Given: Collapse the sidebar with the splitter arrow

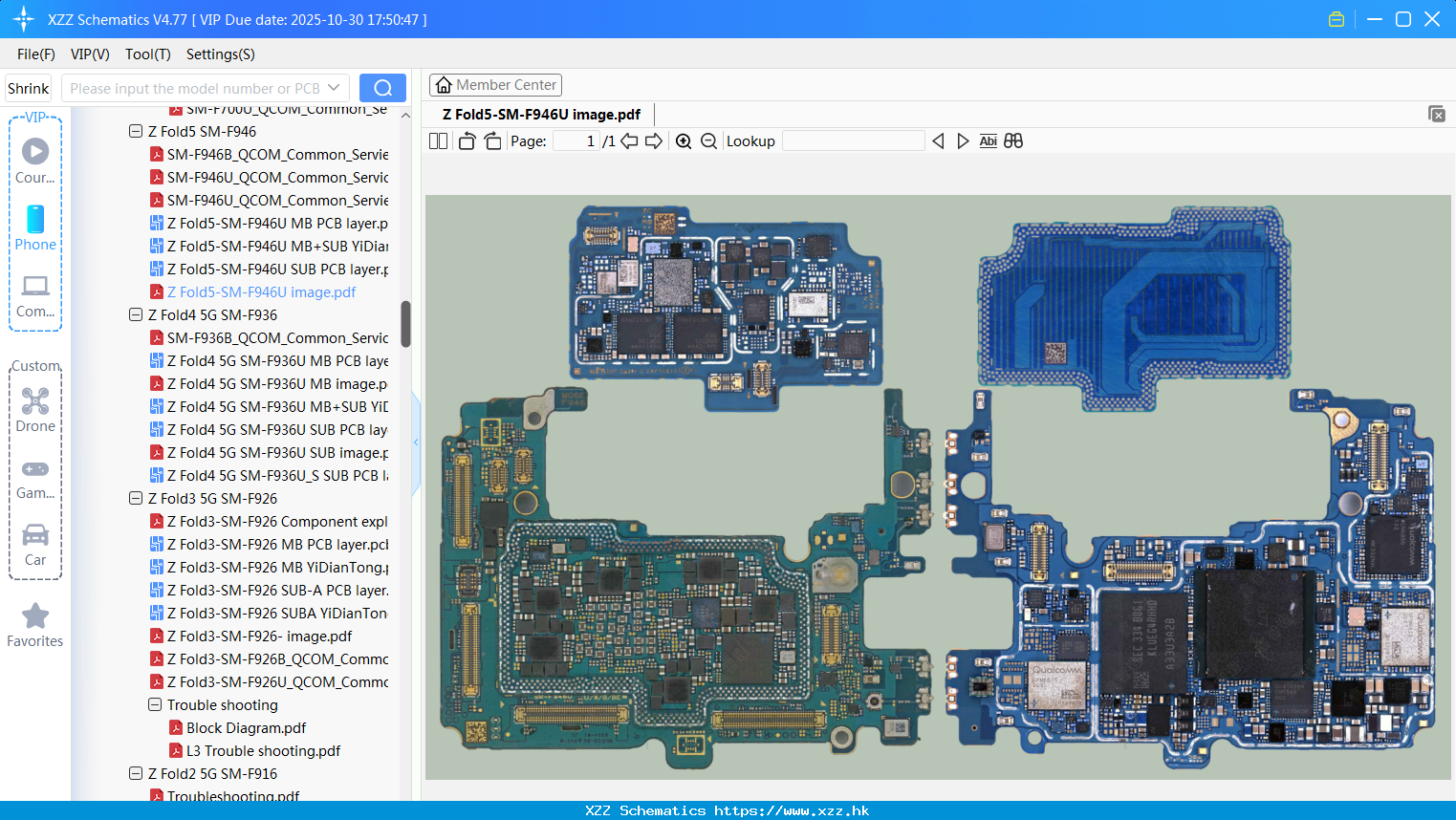Looking at the screenshot, I should 416,442.
